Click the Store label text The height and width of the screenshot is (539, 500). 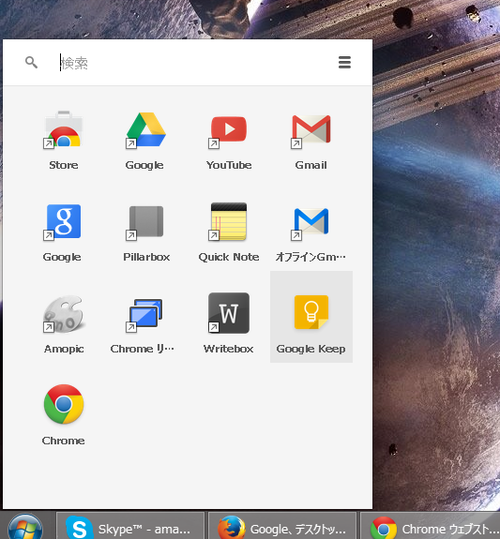coord(64,165)
